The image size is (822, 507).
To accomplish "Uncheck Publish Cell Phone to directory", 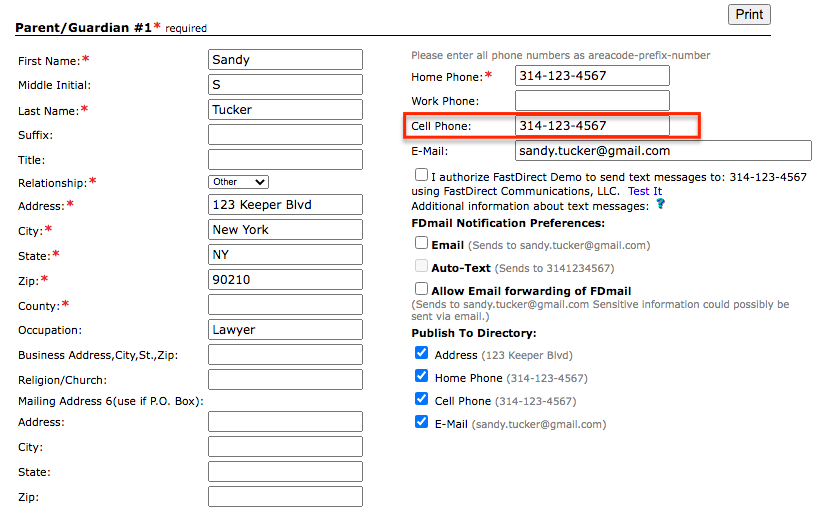I will pos(421,400).
